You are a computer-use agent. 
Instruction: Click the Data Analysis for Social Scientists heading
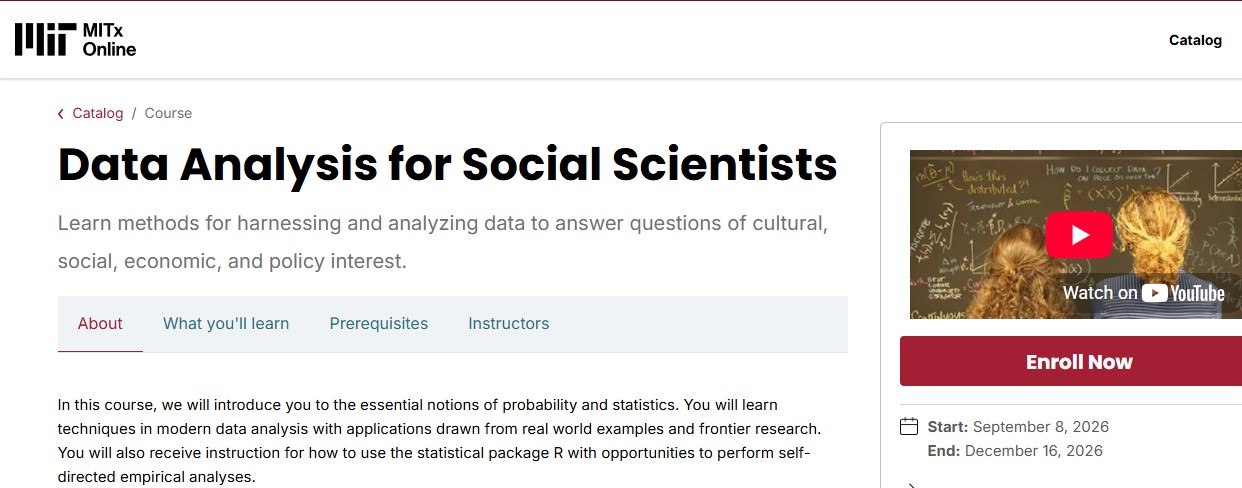pyautogui.click(x=447, y=165)
